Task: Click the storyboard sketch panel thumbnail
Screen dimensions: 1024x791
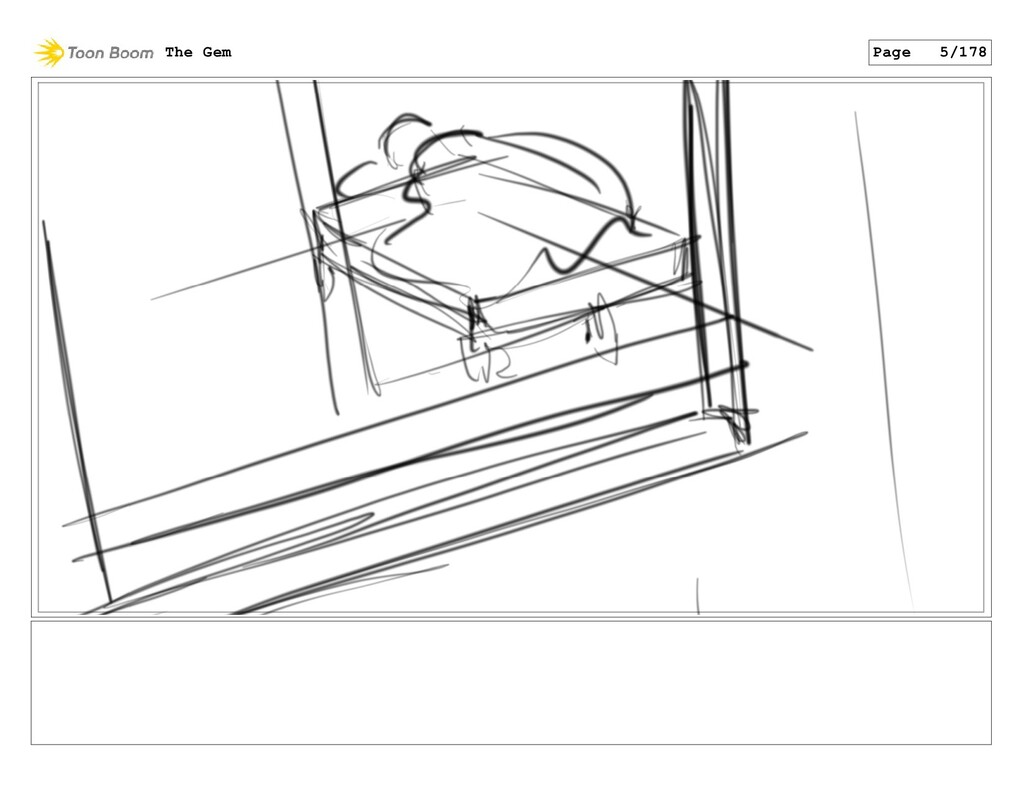Action: (511, 347)
